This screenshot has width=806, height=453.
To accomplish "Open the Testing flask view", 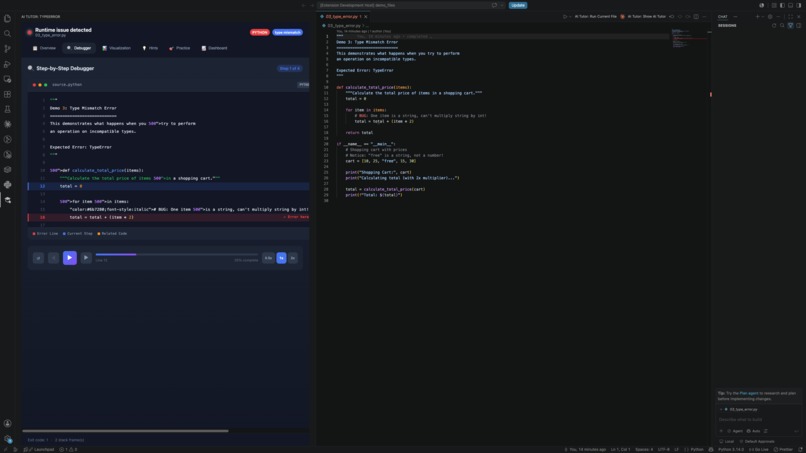I will coord(7,109).
